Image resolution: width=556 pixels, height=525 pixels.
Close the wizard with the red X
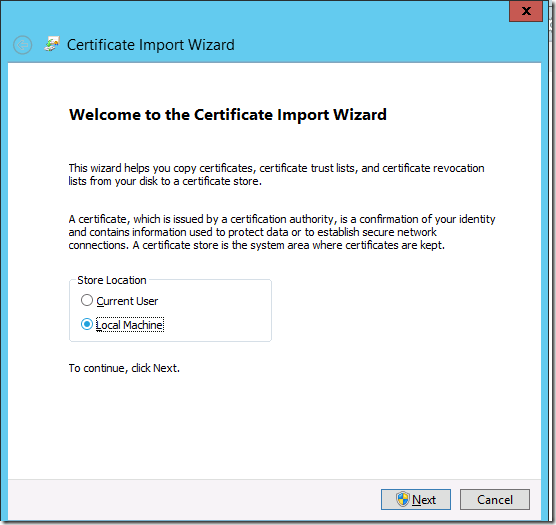click(526, 11)
